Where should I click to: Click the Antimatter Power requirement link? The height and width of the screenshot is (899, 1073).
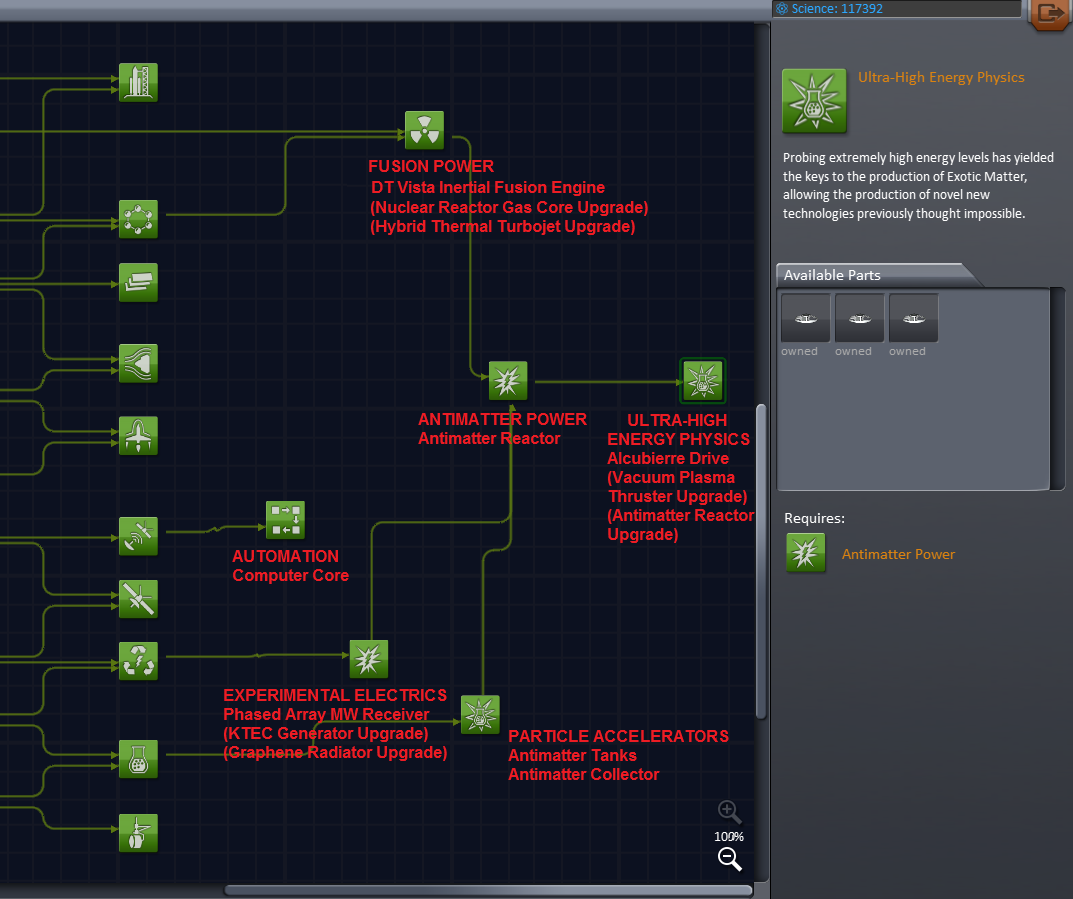click(x=898, y=553)
